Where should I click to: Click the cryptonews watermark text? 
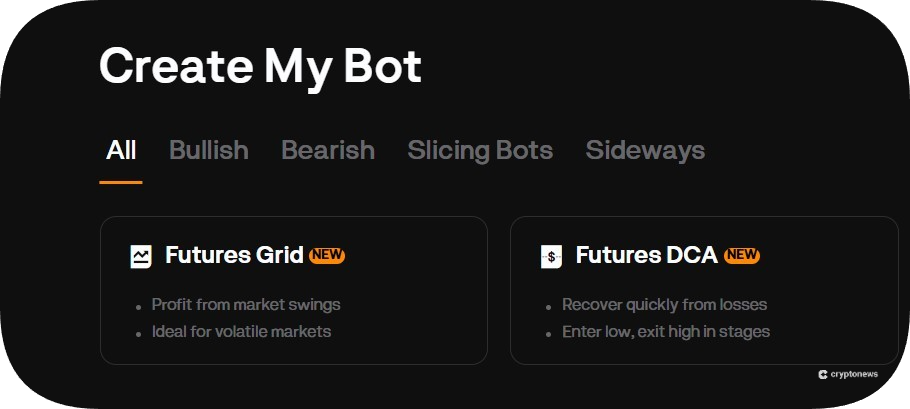tap(854, 374)
